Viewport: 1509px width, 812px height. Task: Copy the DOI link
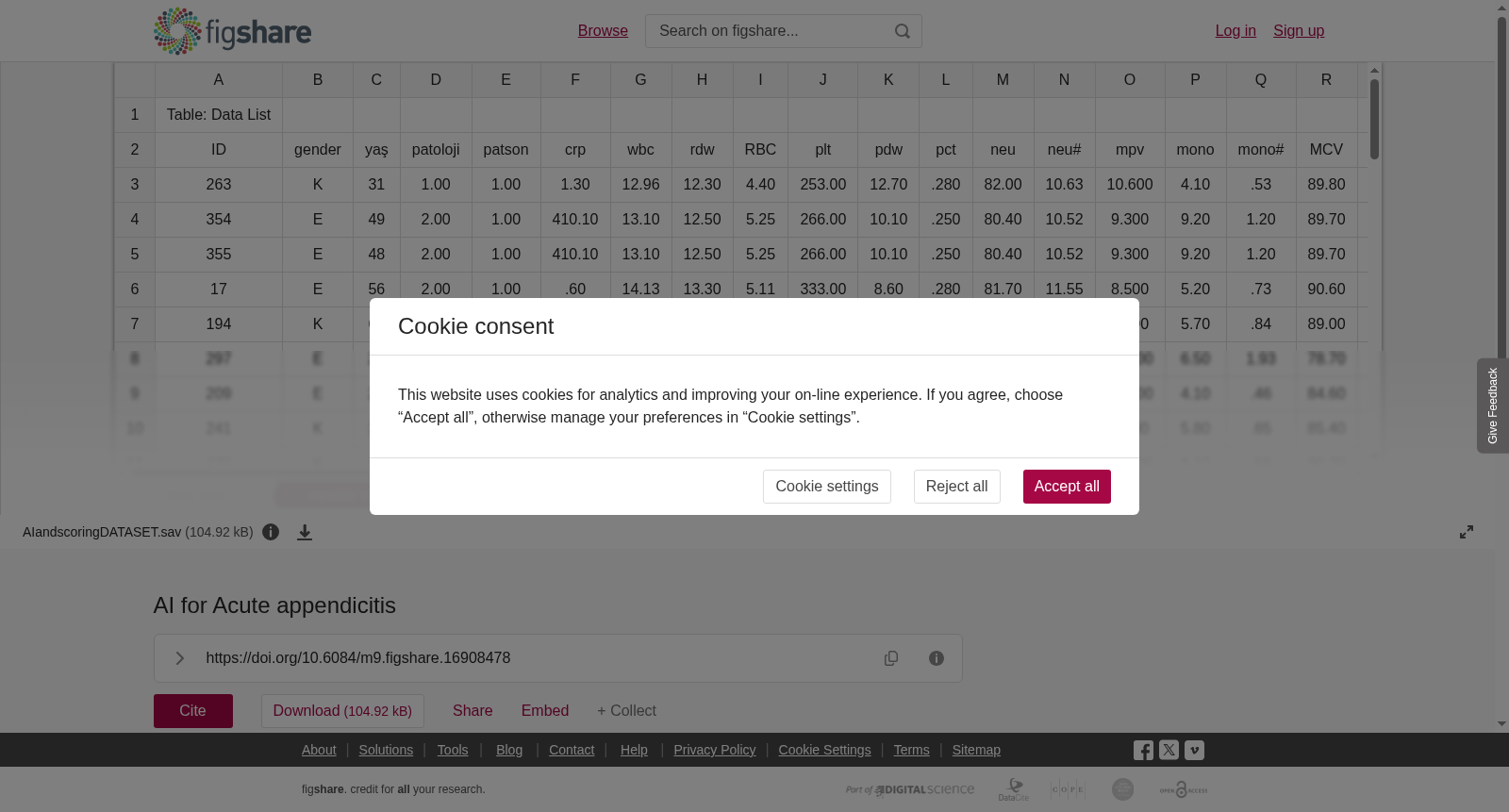click(x=891, y=658)
